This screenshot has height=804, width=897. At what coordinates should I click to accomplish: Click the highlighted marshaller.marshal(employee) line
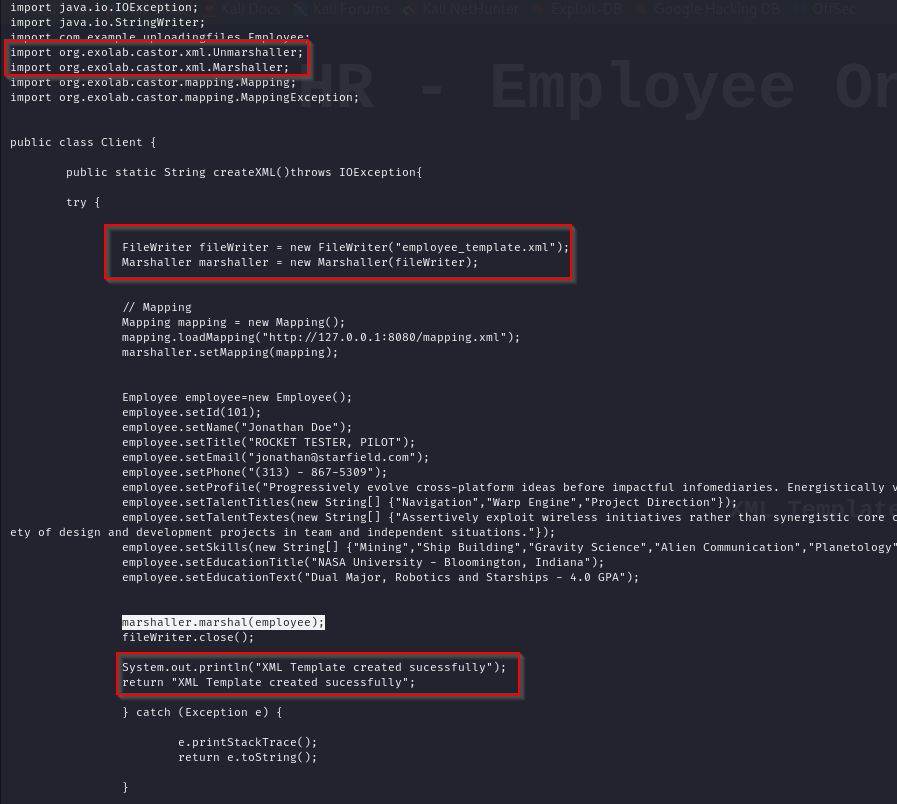pyautogui.click(x=223, y=622)
